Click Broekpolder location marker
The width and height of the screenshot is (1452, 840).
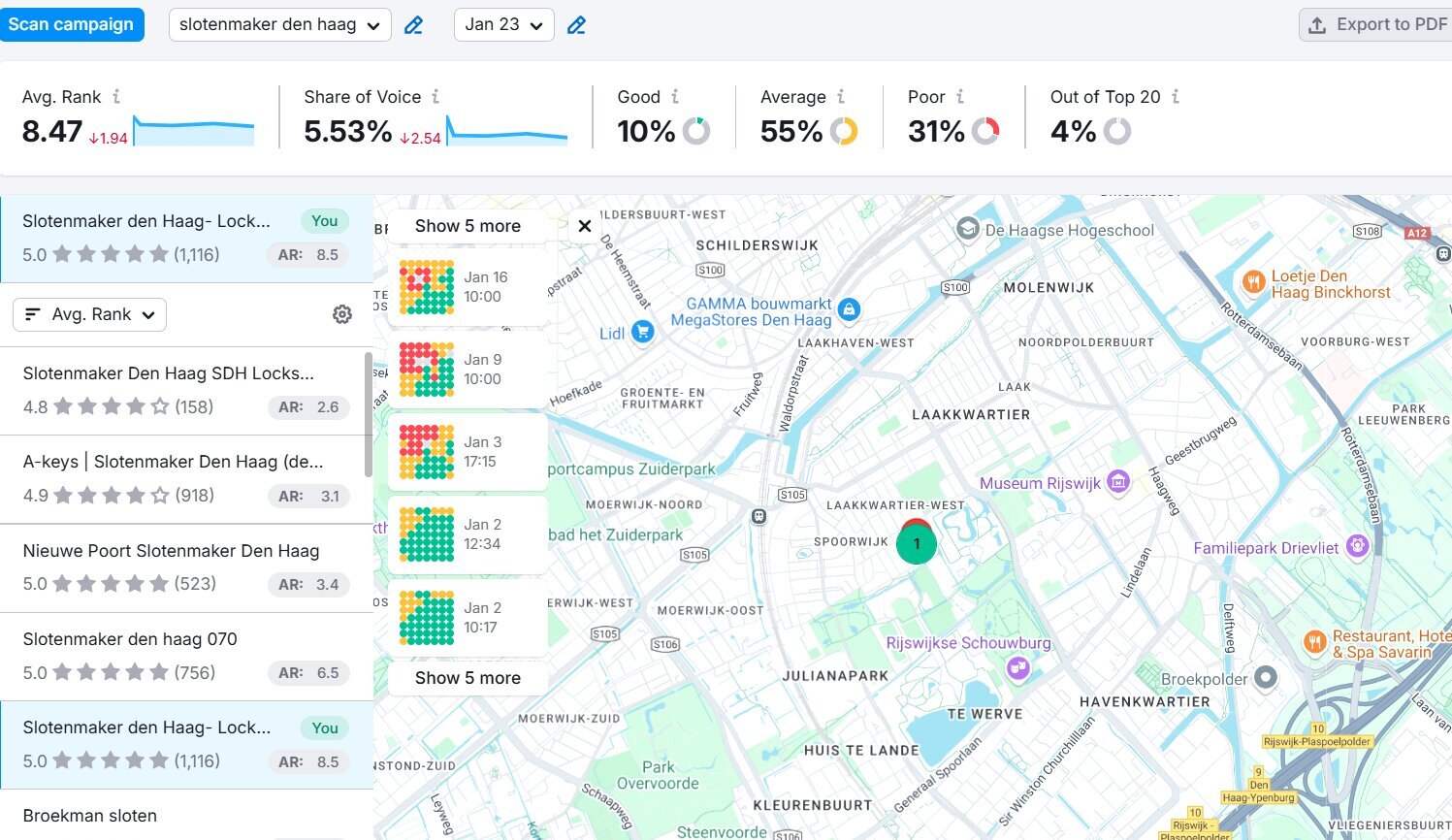click(1266, 678)
